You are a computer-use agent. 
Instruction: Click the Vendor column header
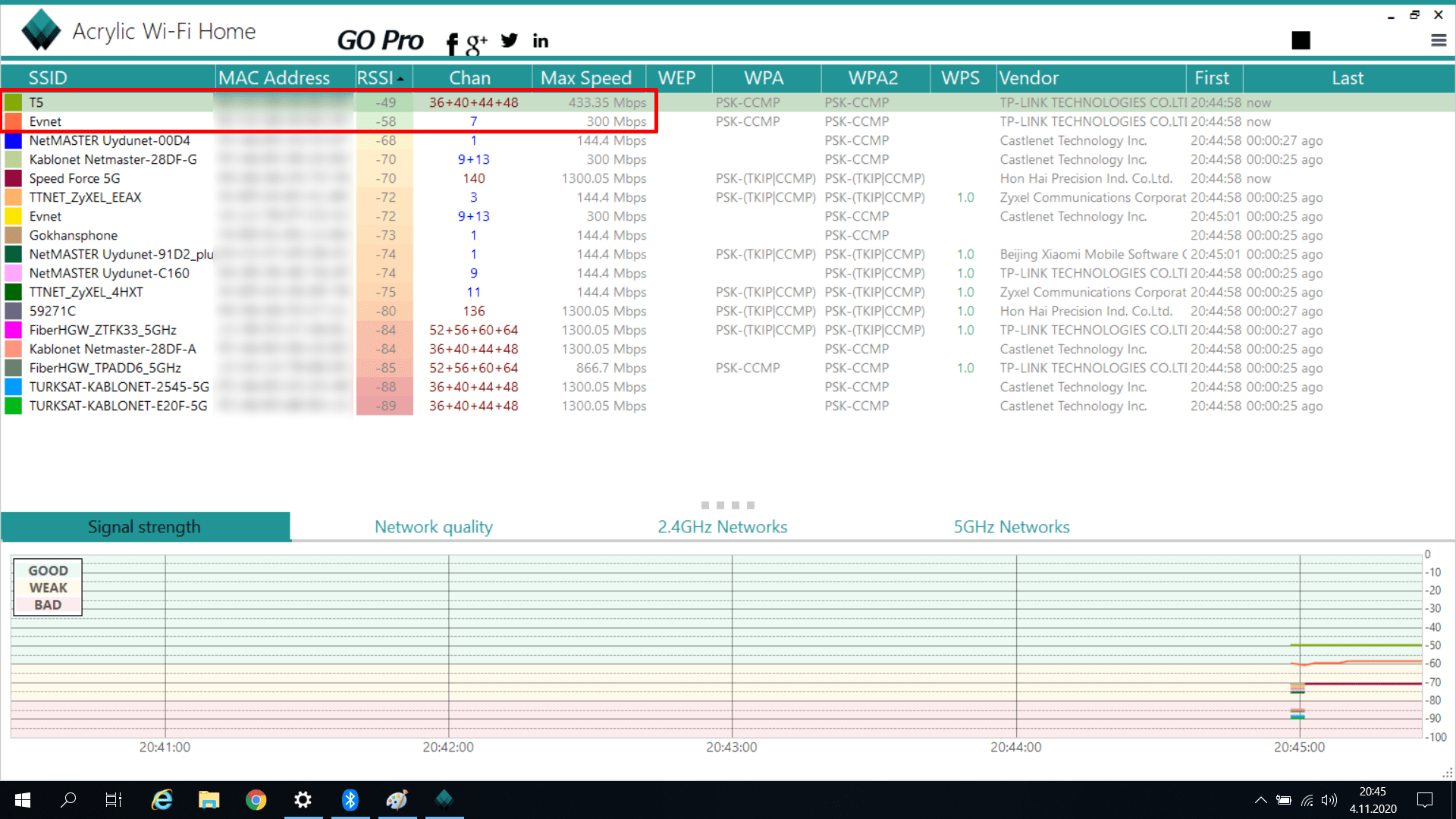click(x=1028, y=78)
